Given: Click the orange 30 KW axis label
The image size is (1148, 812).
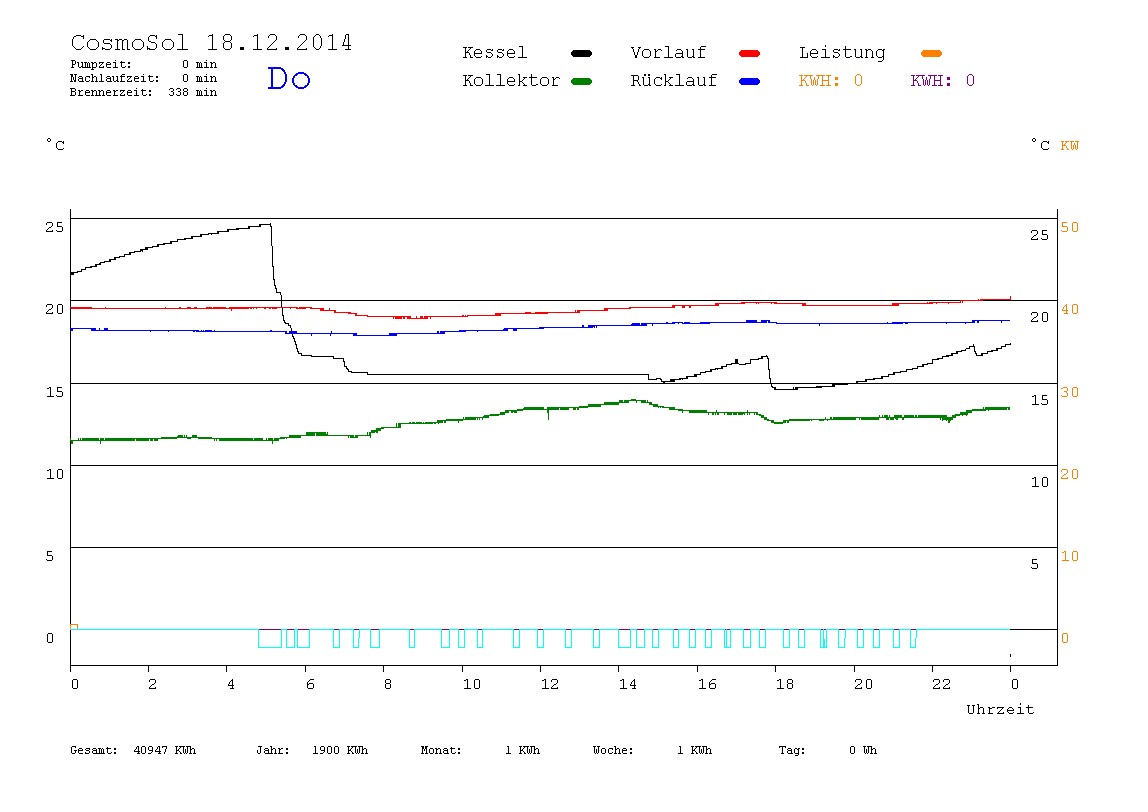Looking at the screenshot, I should (1070, 392).
